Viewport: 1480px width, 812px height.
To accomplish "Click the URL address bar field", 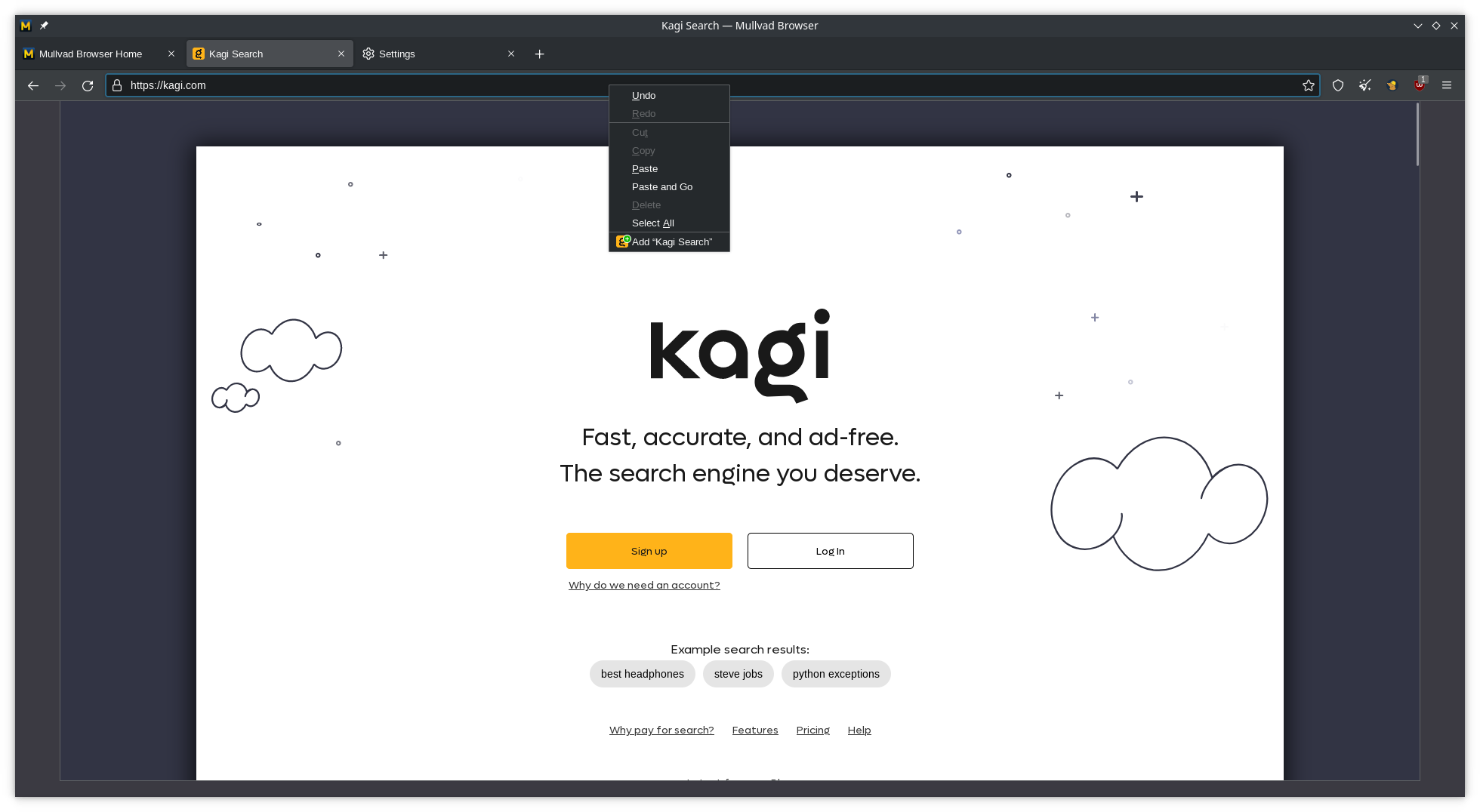I will coord(712,85).
